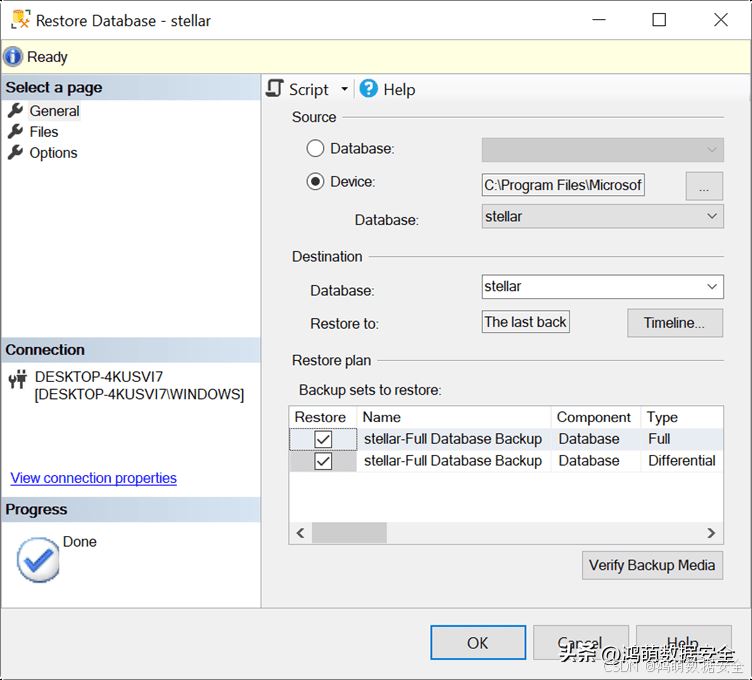Click the Script toolbar label

pos(309,90)
